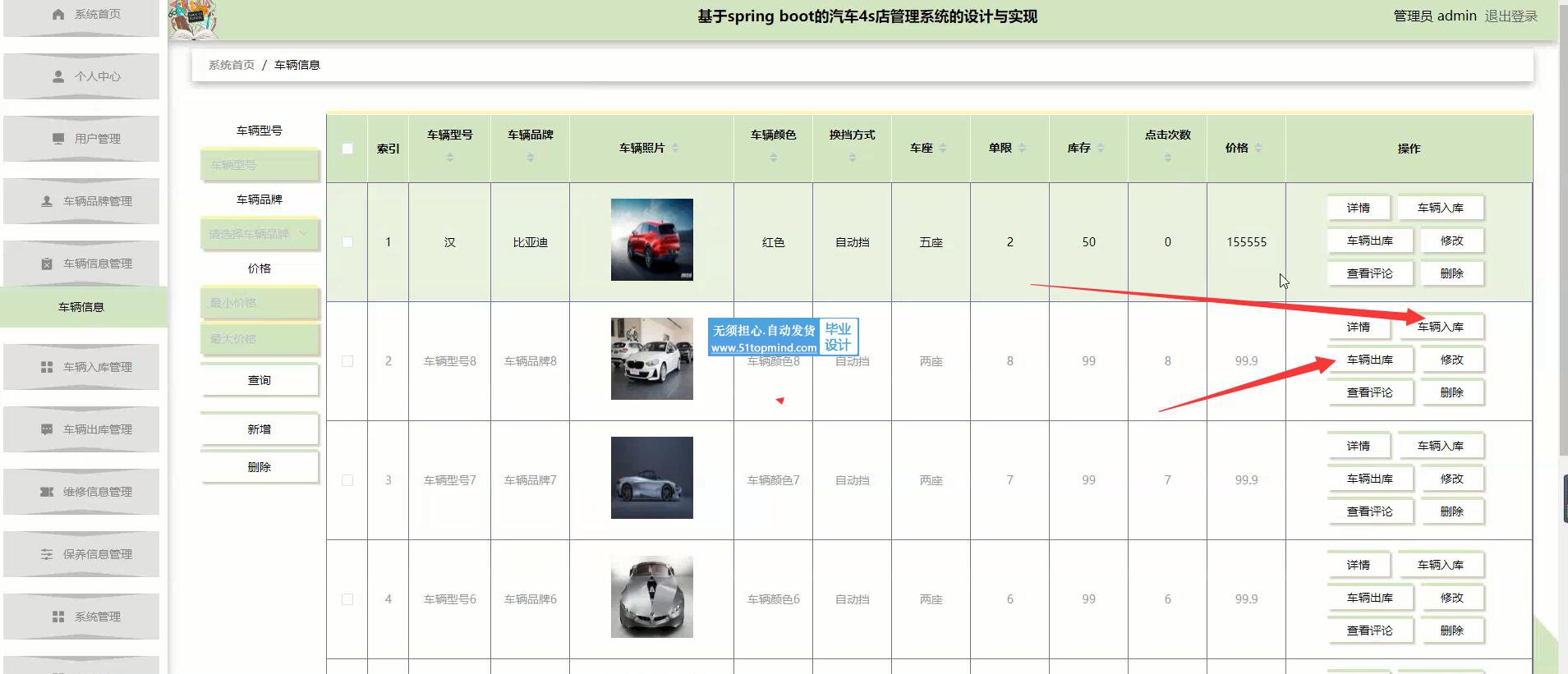Go to 系统首页 via breadcrumb link
1568x674 pixels.
point(231,65)
